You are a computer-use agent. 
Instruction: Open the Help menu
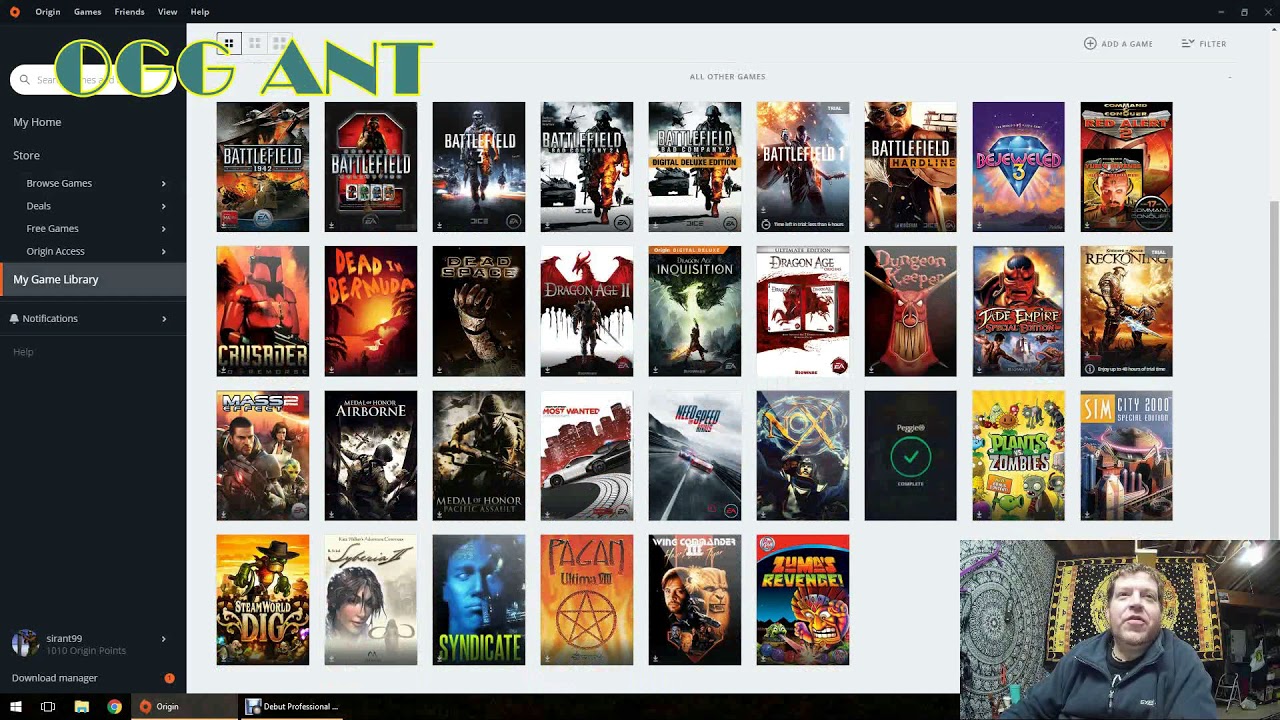(200, 12)
